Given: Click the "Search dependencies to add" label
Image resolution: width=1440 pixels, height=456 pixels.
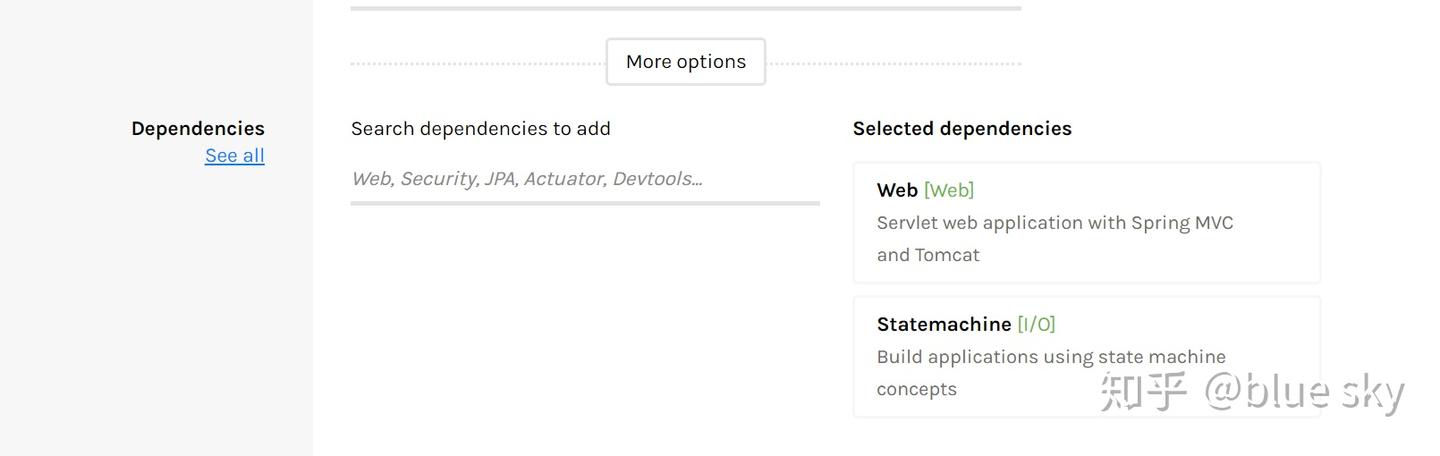Looking at the screenshot, I should [x=481, y=128].
